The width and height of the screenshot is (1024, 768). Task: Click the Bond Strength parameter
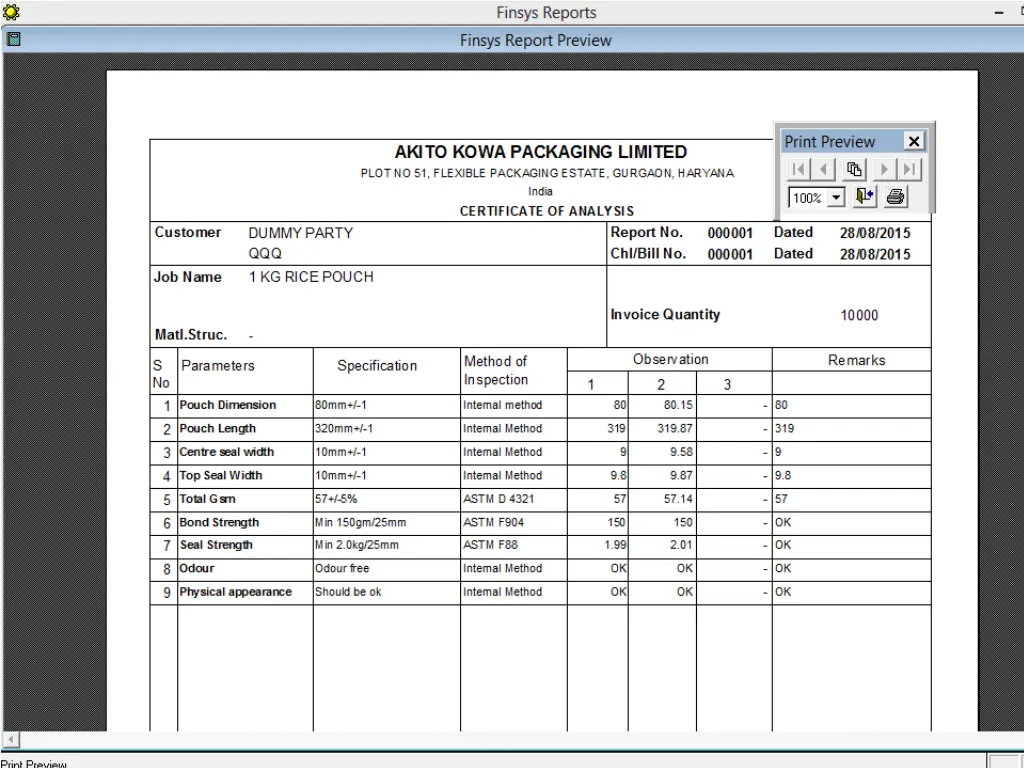(219, 522)
